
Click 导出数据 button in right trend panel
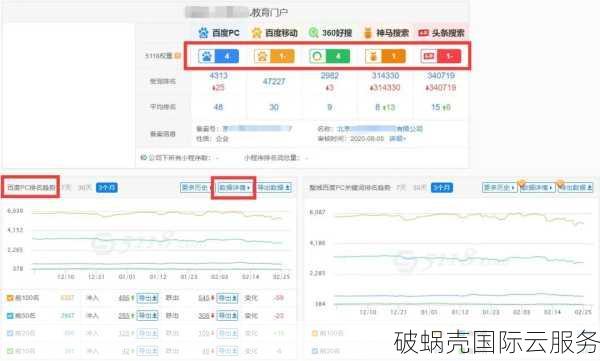coord(576,188)
